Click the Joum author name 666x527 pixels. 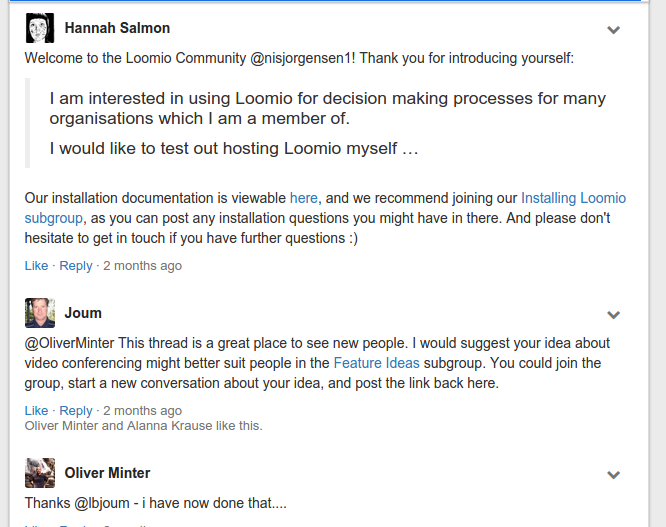click(x=83, y=313)
